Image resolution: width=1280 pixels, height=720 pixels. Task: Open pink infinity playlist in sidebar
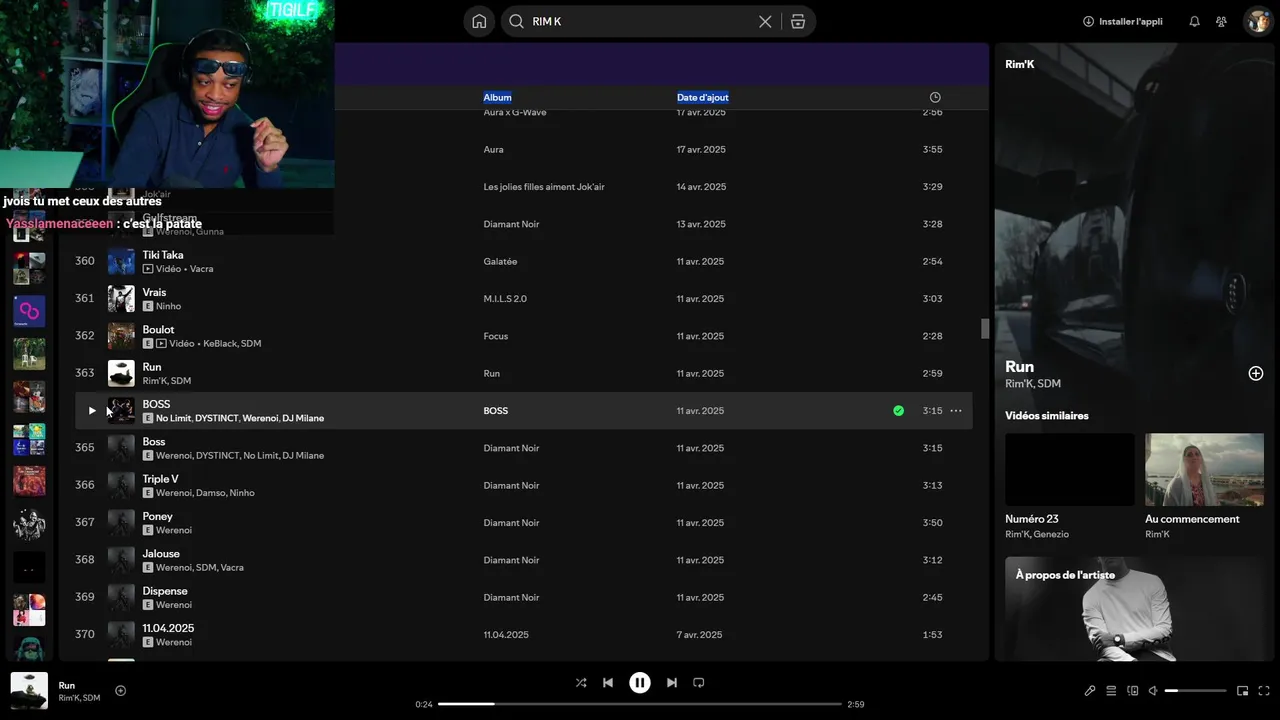point(29,311)
